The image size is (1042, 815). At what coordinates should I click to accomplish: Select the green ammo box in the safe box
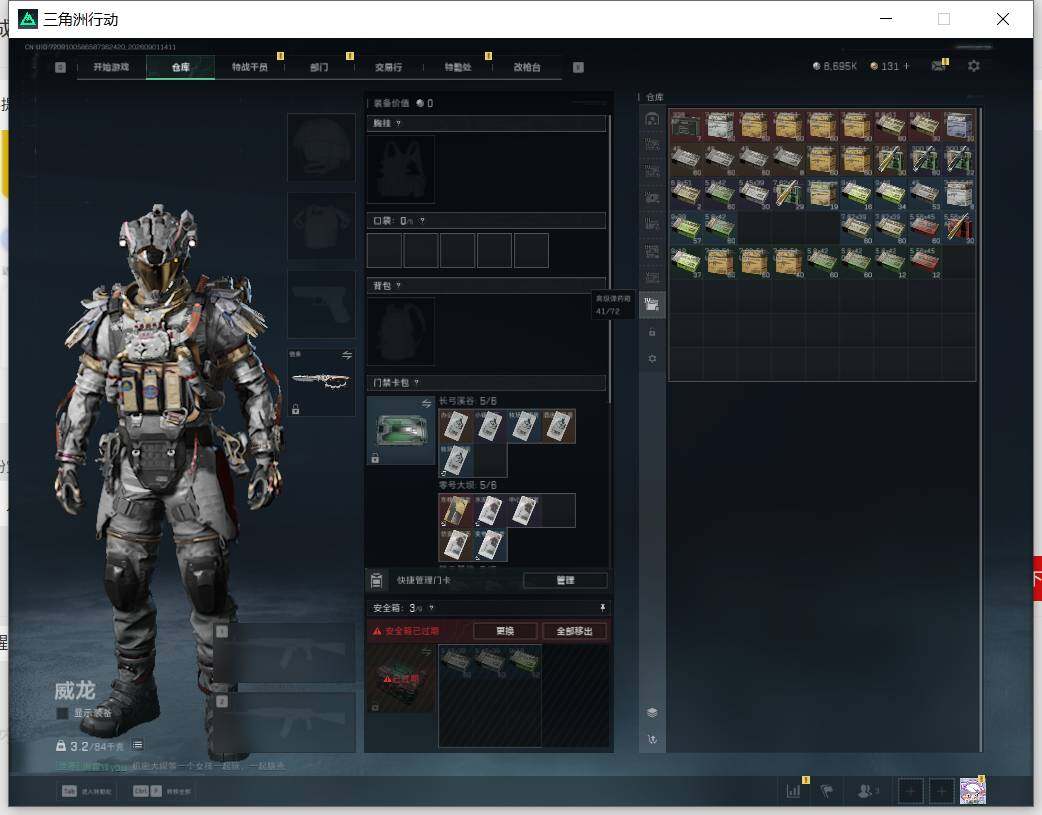[x=524, y=662]
